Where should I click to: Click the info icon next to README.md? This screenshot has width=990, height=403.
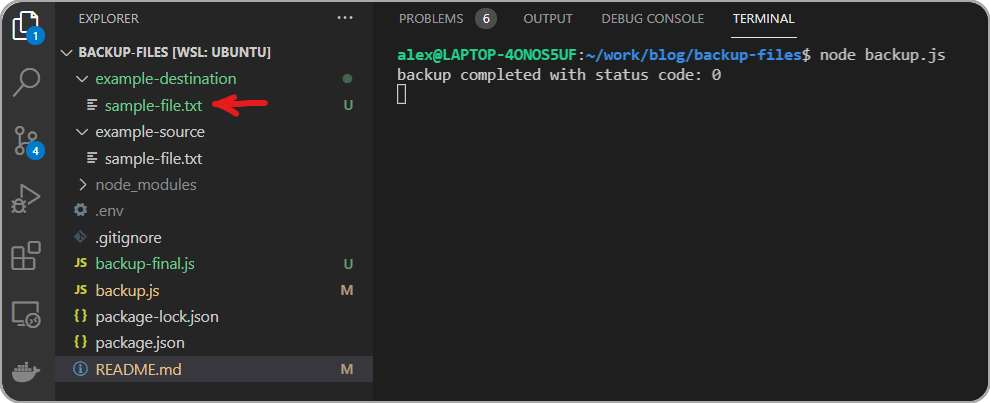click(80, 369)
